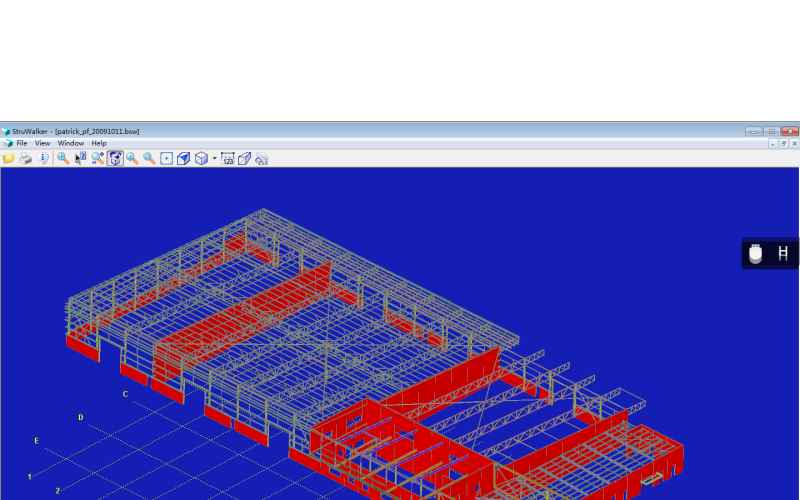Click the dimension measurement toolbar icon
Viewport: 800px width, 500px height.
[228, 158]
